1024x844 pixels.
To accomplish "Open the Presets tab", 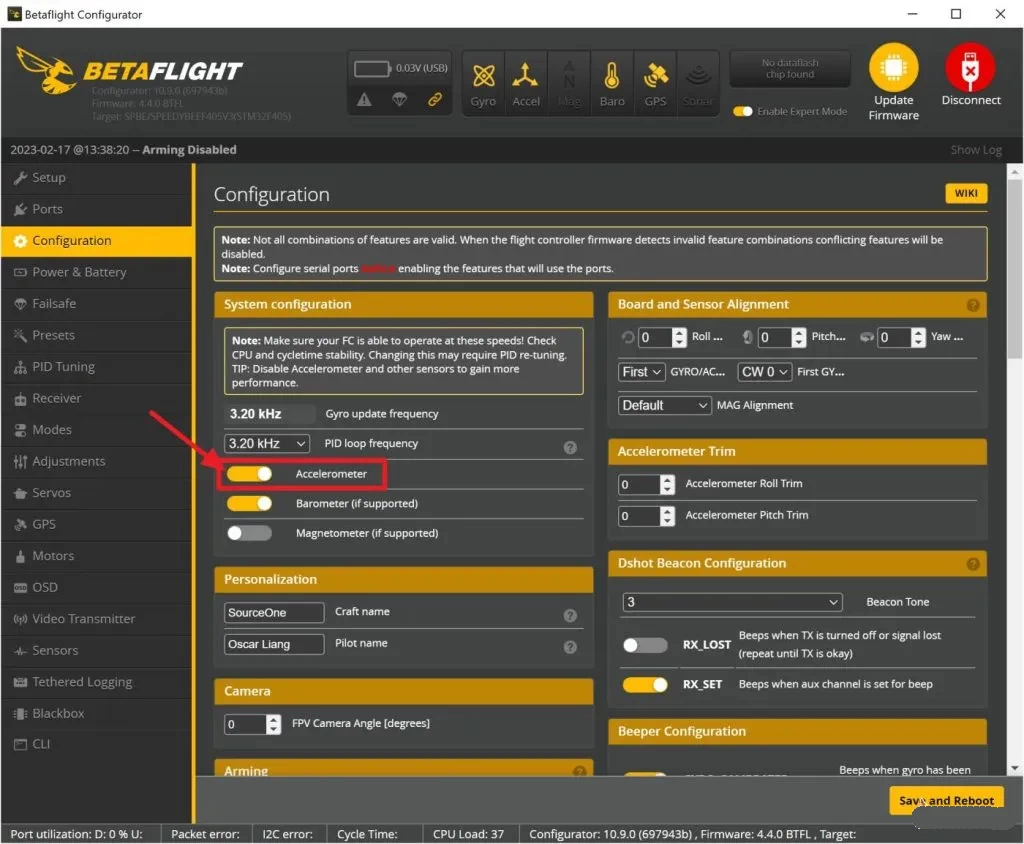I will (x=97, y=335).
